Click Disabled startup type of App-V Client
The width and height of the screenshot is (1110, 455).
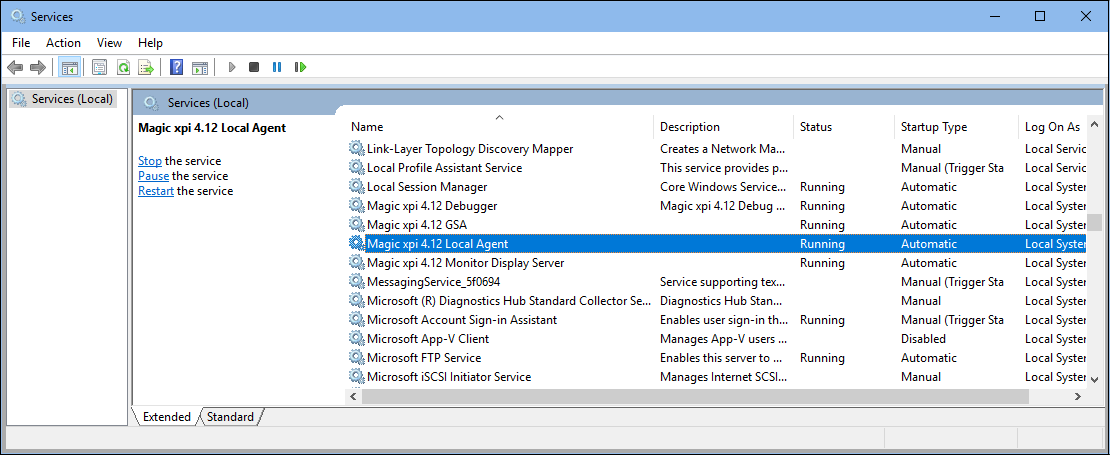tap(923, 339)
